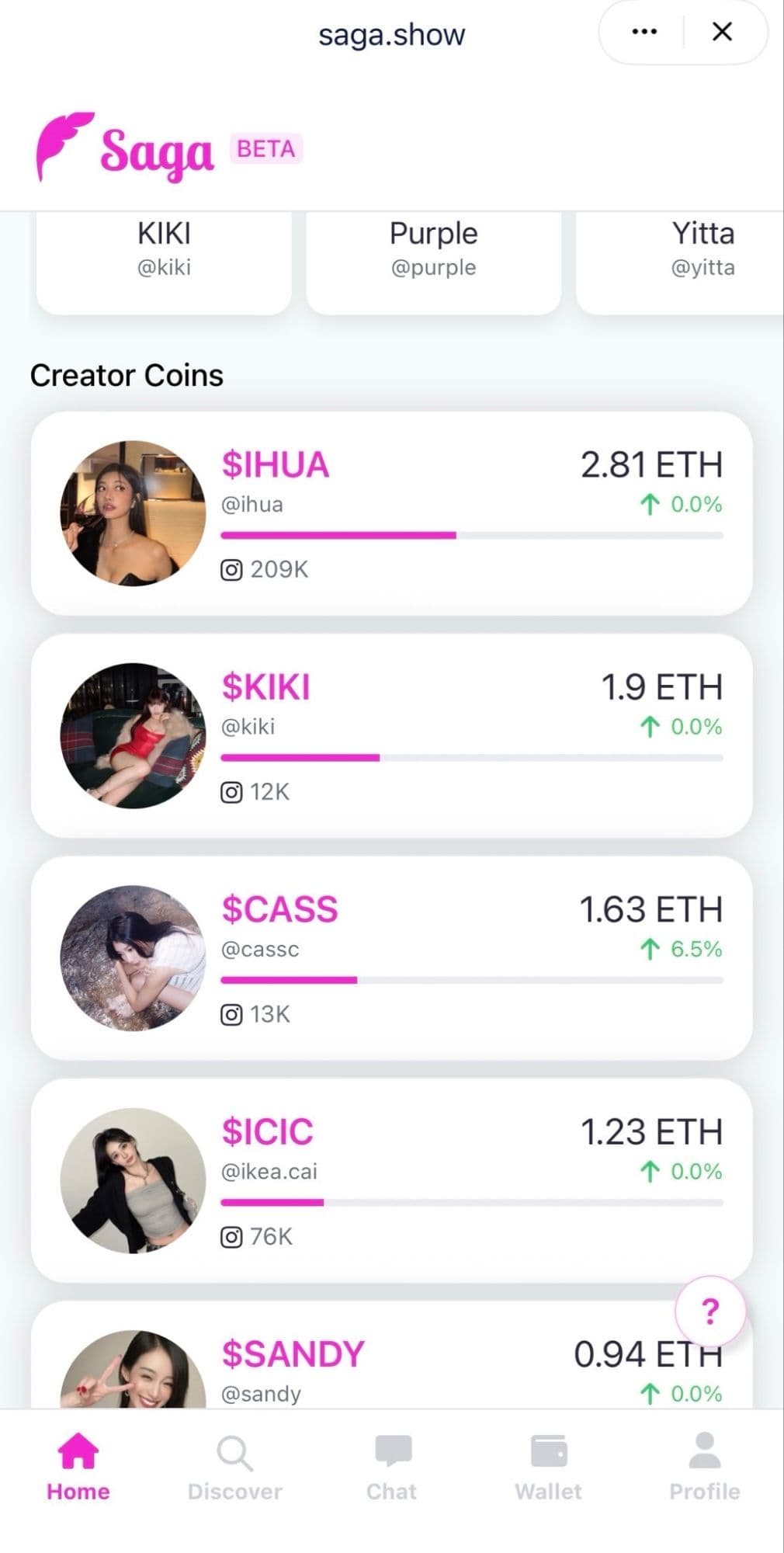This screenshot has height=1553, width=784.
Task: Click the Instagram icon beside 76K
Action: click(231, 1237)
